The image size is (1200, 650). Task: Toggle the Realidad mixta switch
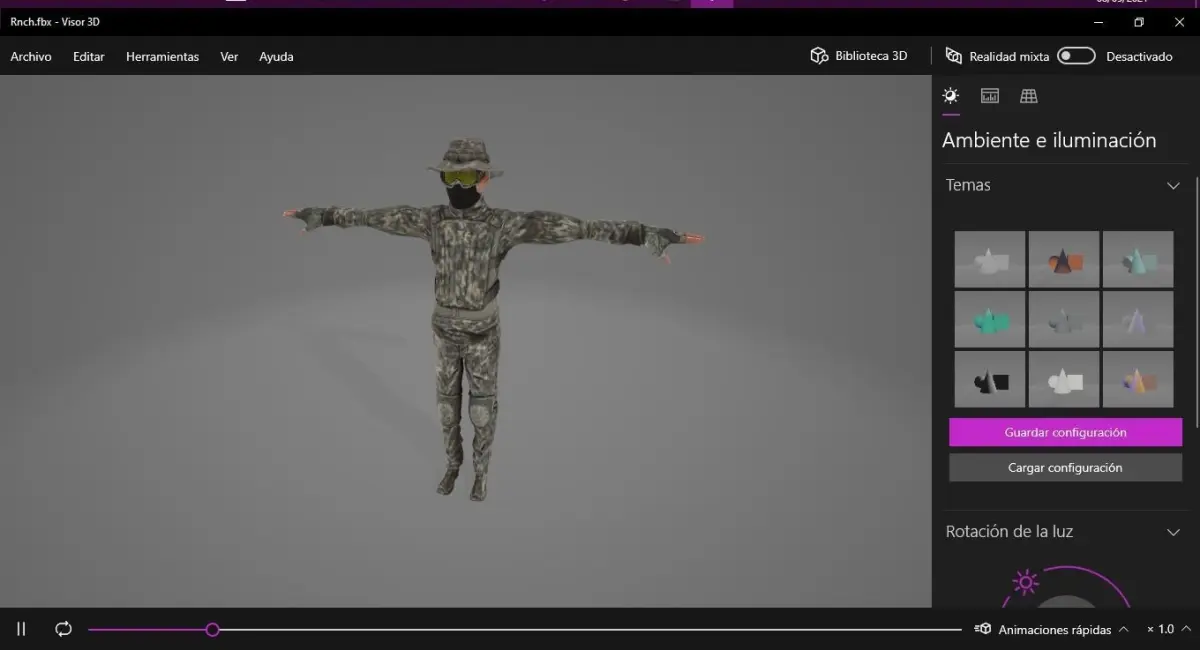(x=1077, y=56)
